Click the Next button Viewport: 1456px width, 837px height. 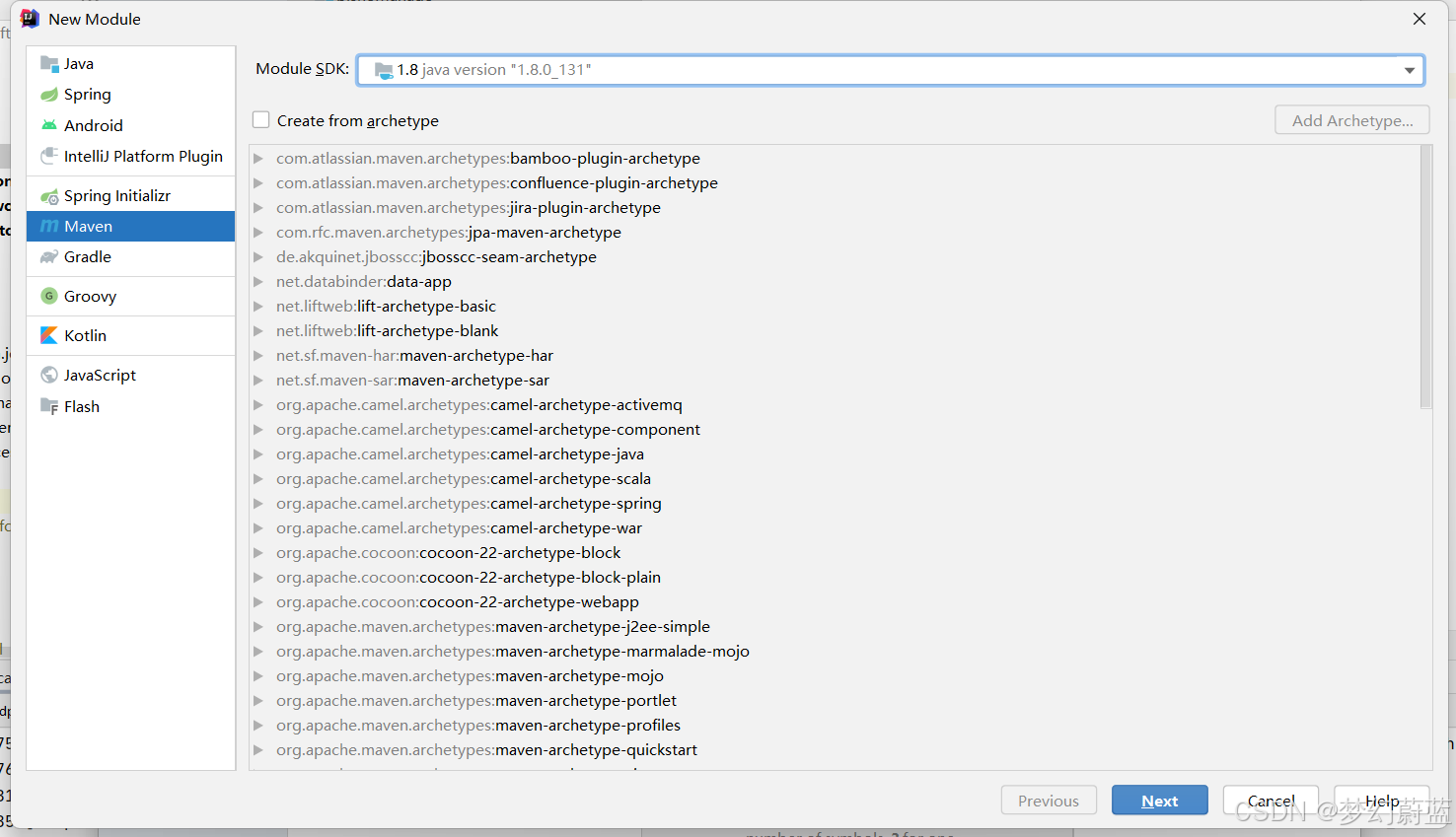[x=1159, y=801]
